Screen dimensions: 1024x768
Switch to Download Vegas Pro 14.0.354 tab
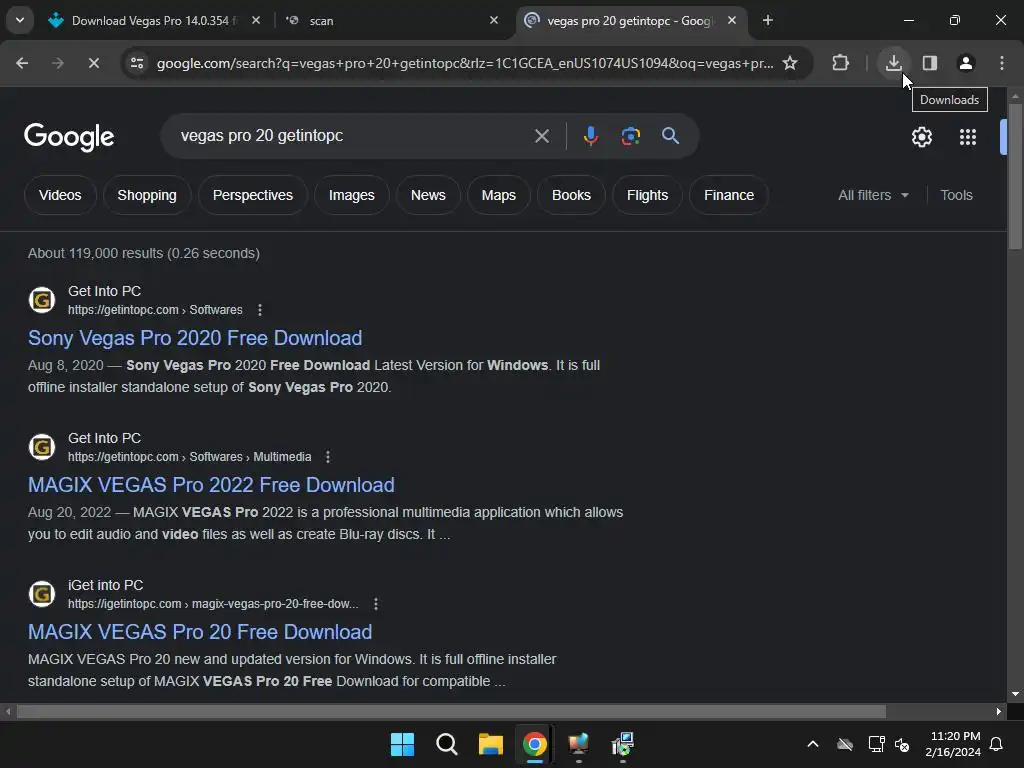point(153,21)
